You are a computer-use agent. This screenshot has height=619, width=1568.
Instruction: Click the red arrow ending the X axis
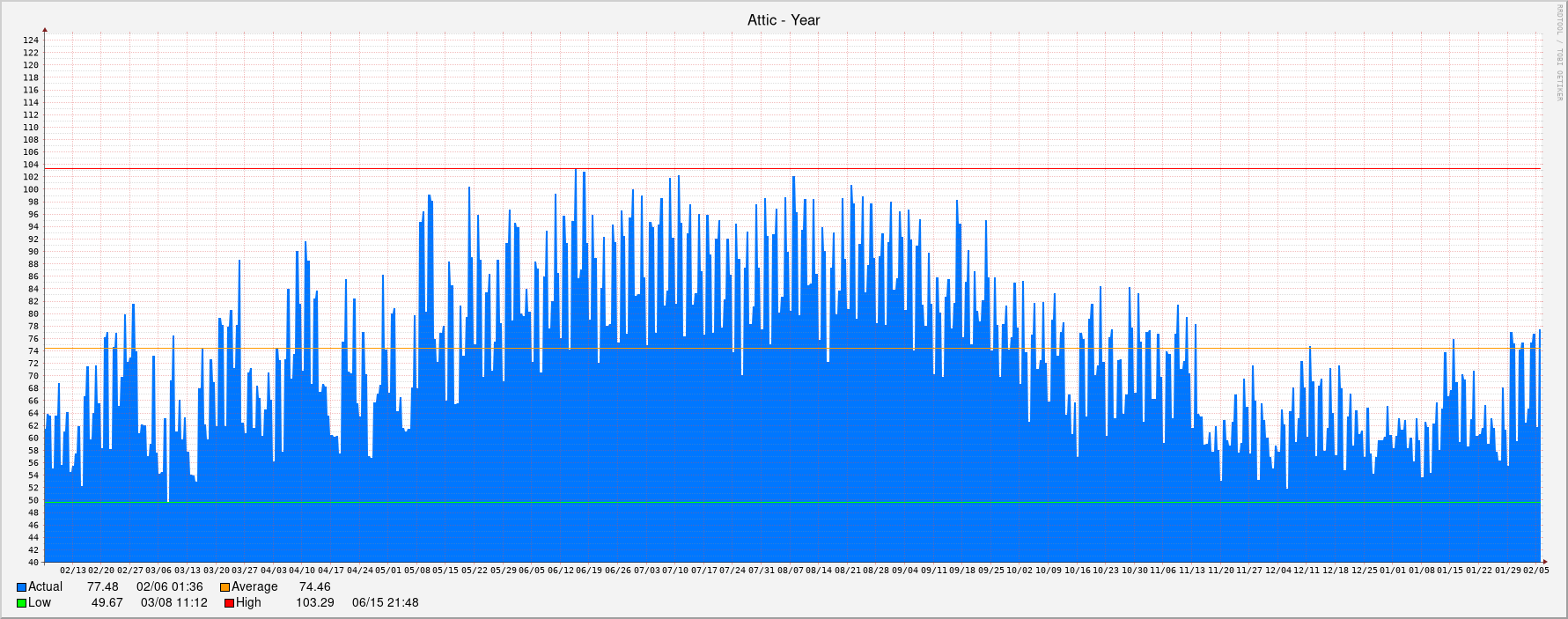tap(1544, 562)
